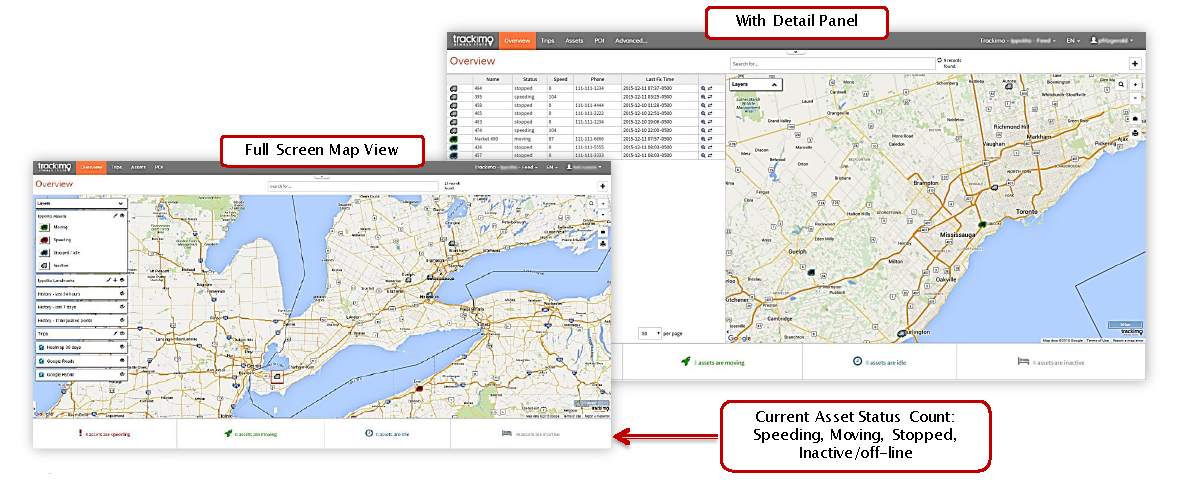Viewport: 1180px width, 497px height.
Task: Click Inactive legend entry in Layers panel
Action: 53,265
